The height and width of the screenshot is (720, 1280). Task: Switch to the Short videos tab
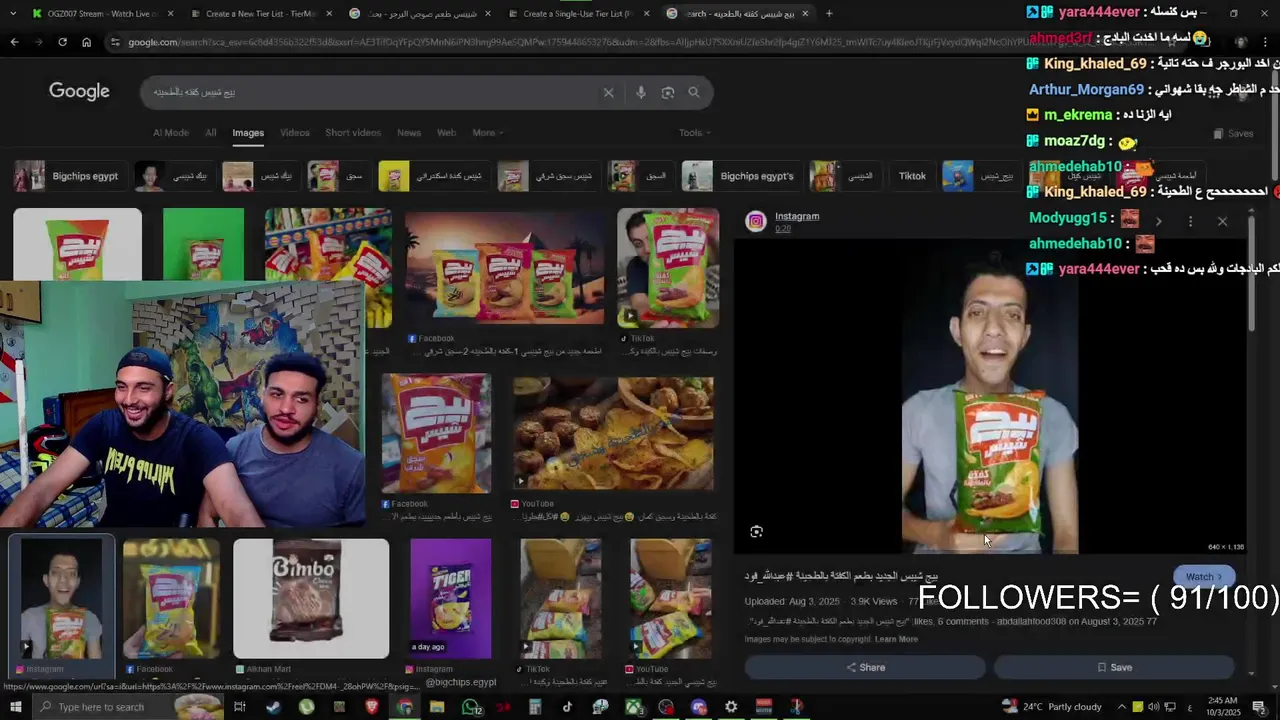point(353,133)
